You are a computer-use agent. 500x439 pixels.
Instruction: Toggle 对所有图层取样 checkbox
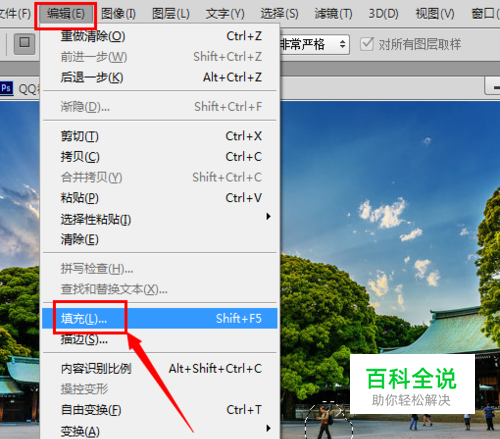click(367, 44)
